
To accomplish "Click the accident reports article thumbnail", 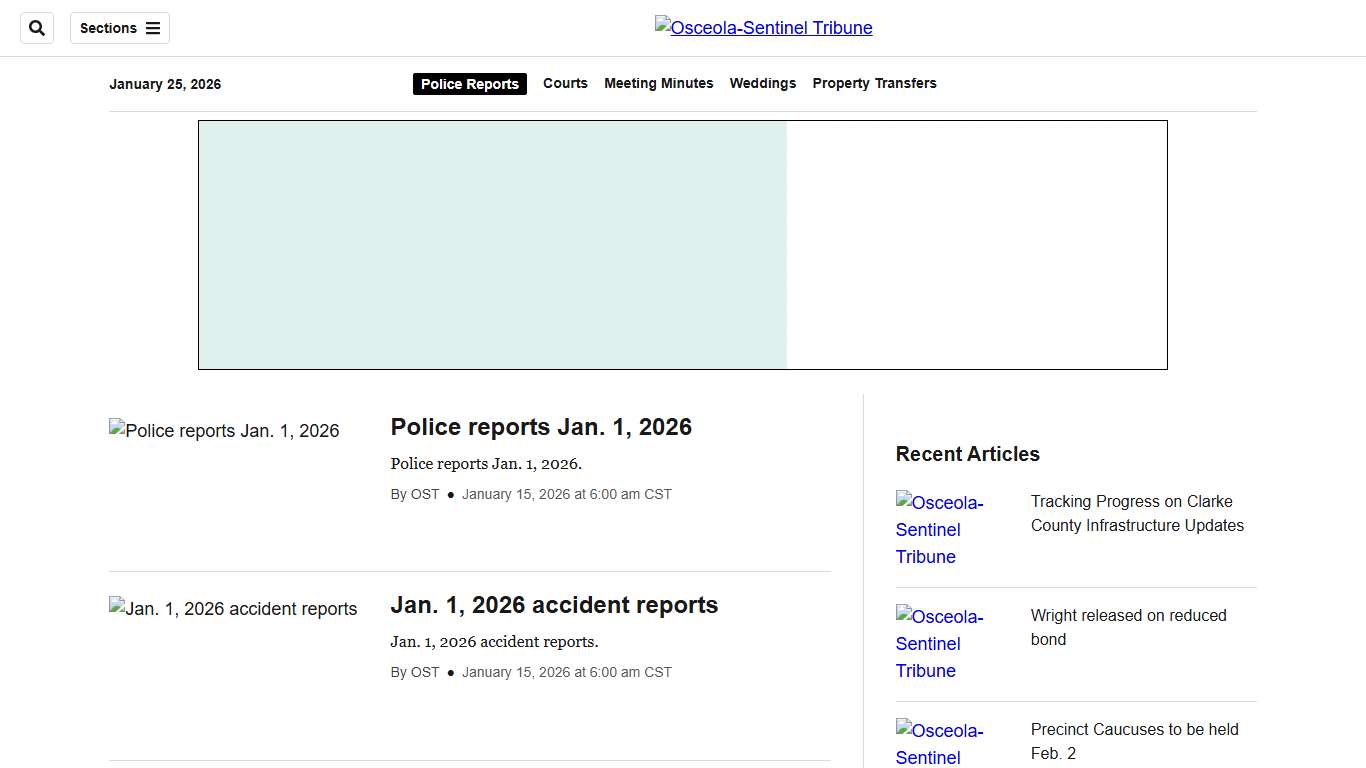I will click(x=233, y=608).
